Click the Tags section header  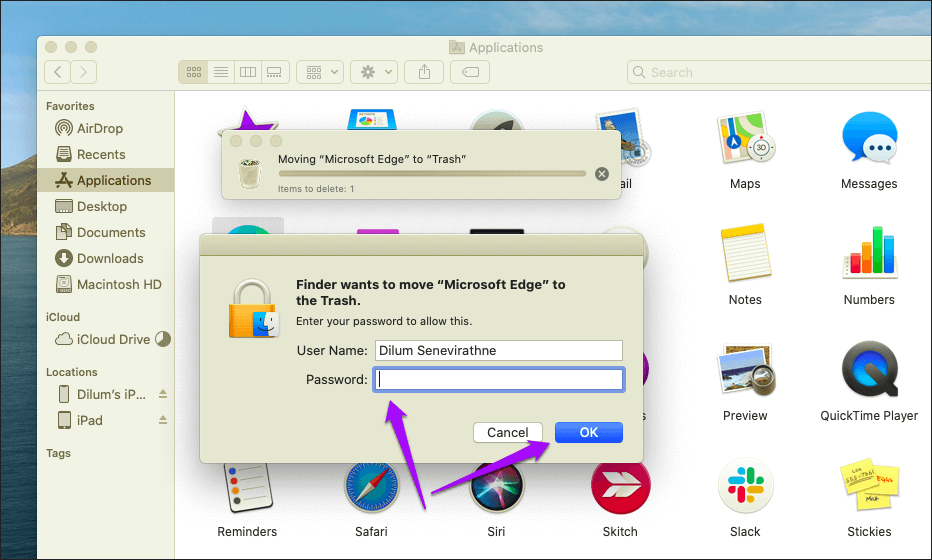coord(58,453)
